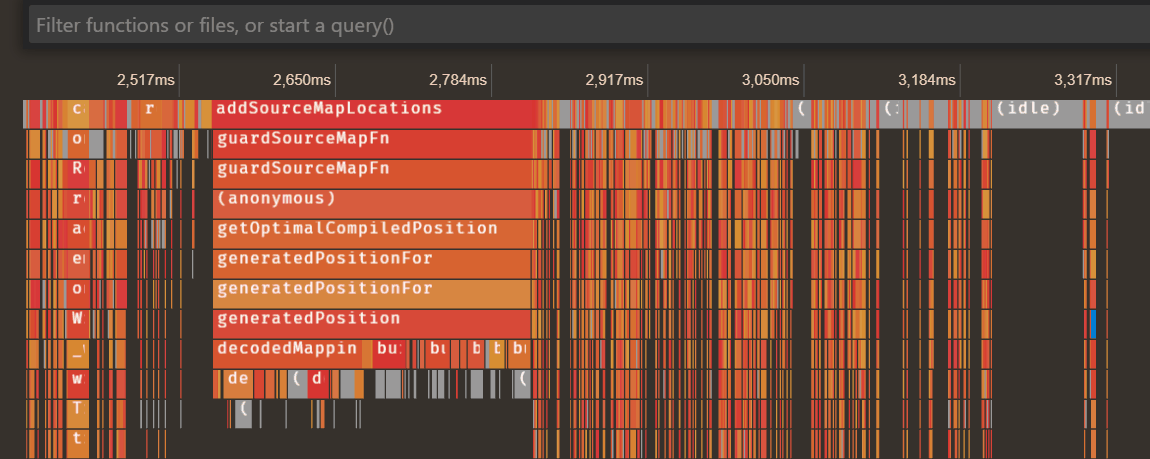Select the getOptimalCompiledPosition frame
This screenshot has width=1150, height=459.
pos(372,229)
